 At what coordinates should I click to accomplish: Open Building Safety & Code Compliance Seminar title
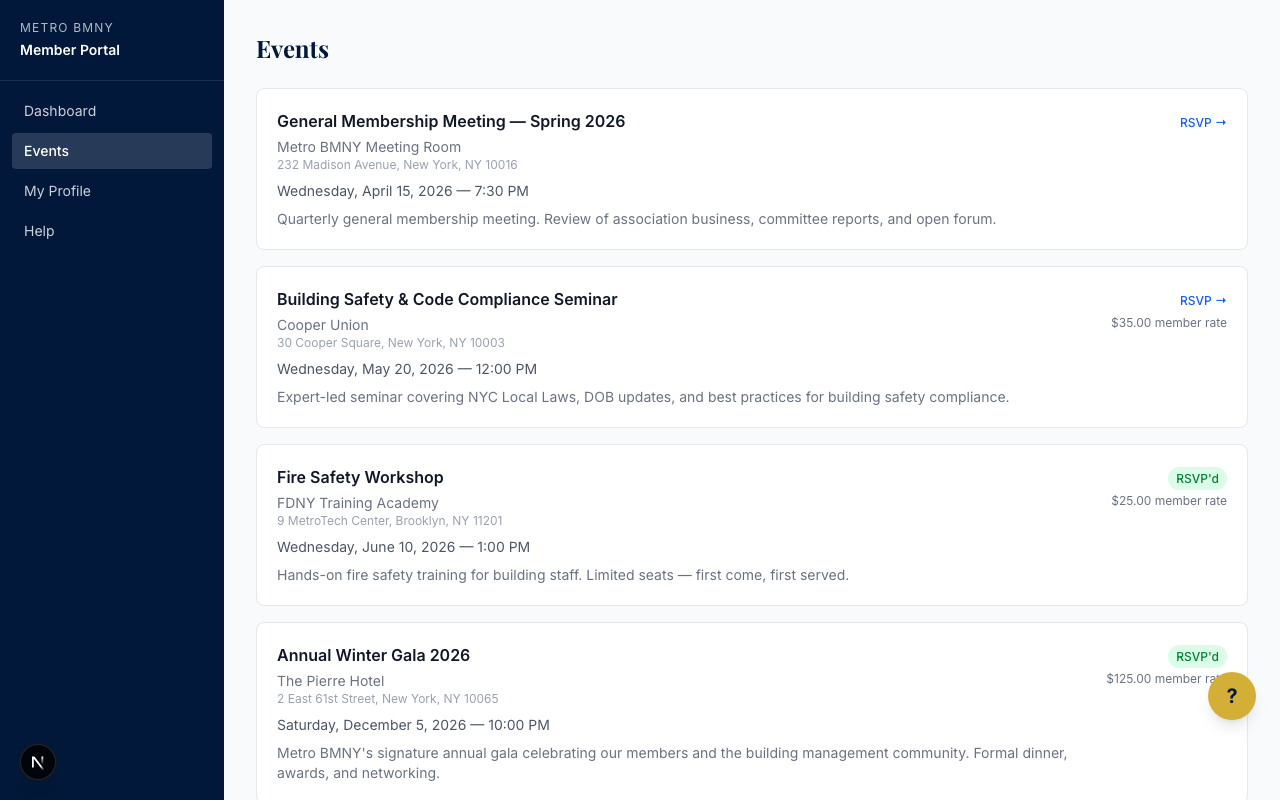447,299
